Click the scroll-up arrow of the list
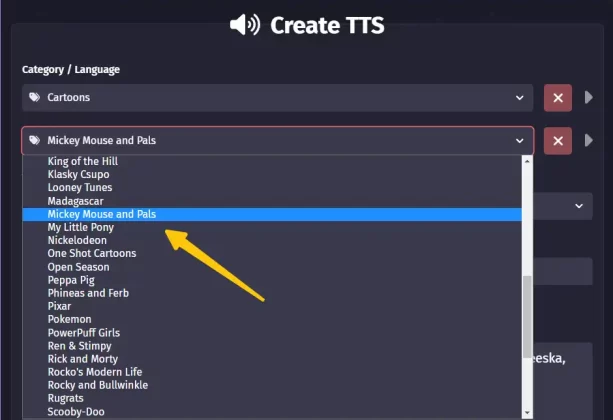 [527, 161]
